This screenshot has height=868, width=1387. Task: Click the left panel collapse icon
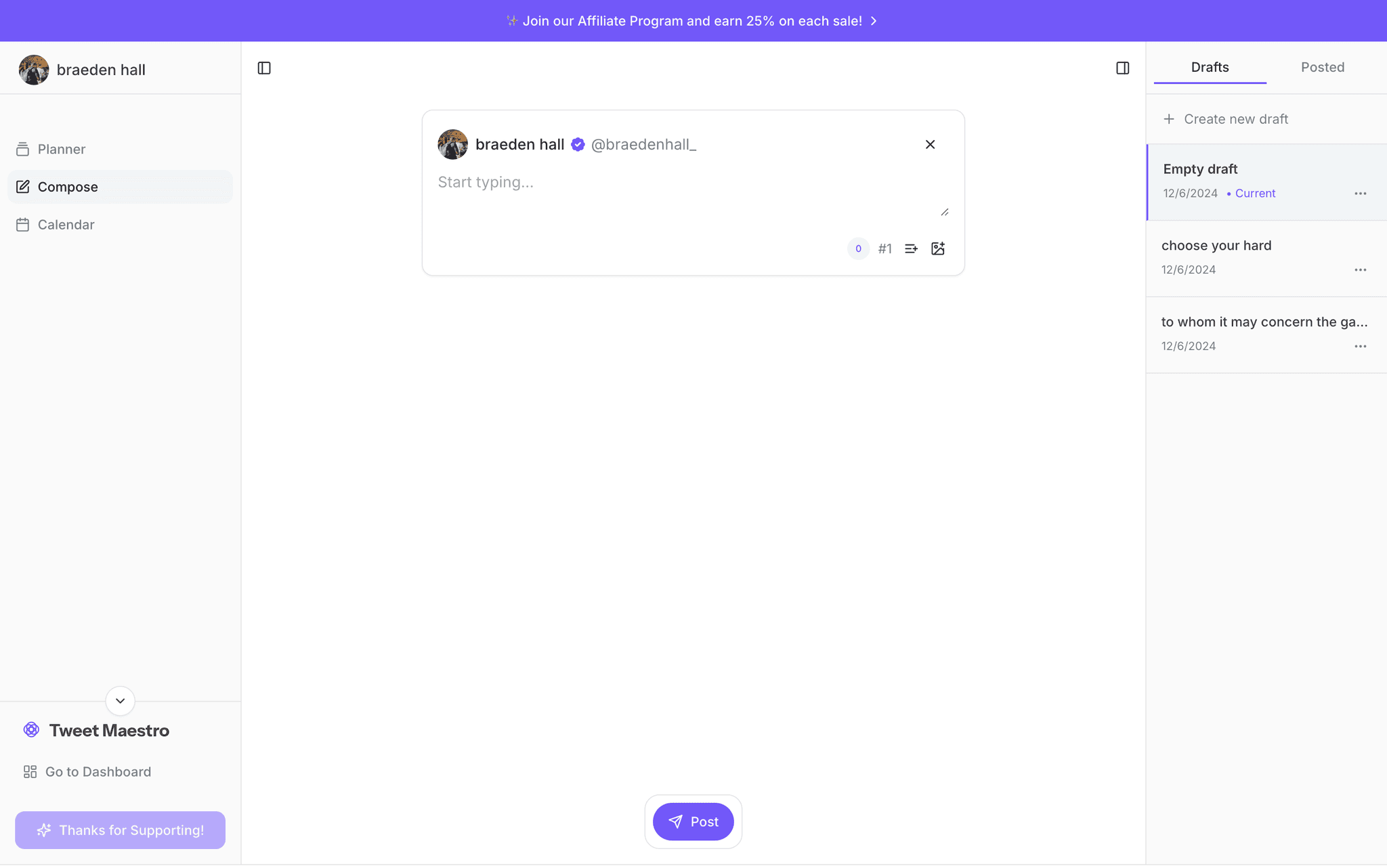pos(264,68)
